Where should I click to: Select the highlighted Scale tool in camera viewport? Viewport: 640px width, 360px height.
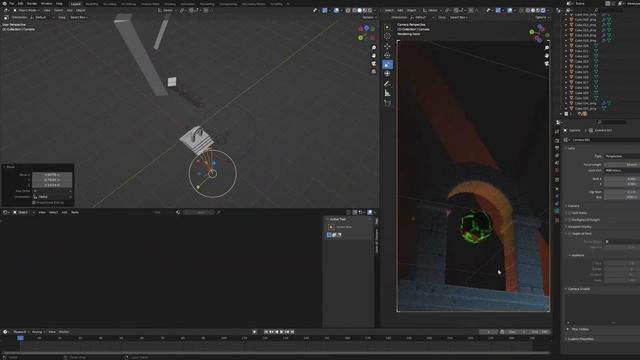tap(387, 64)
